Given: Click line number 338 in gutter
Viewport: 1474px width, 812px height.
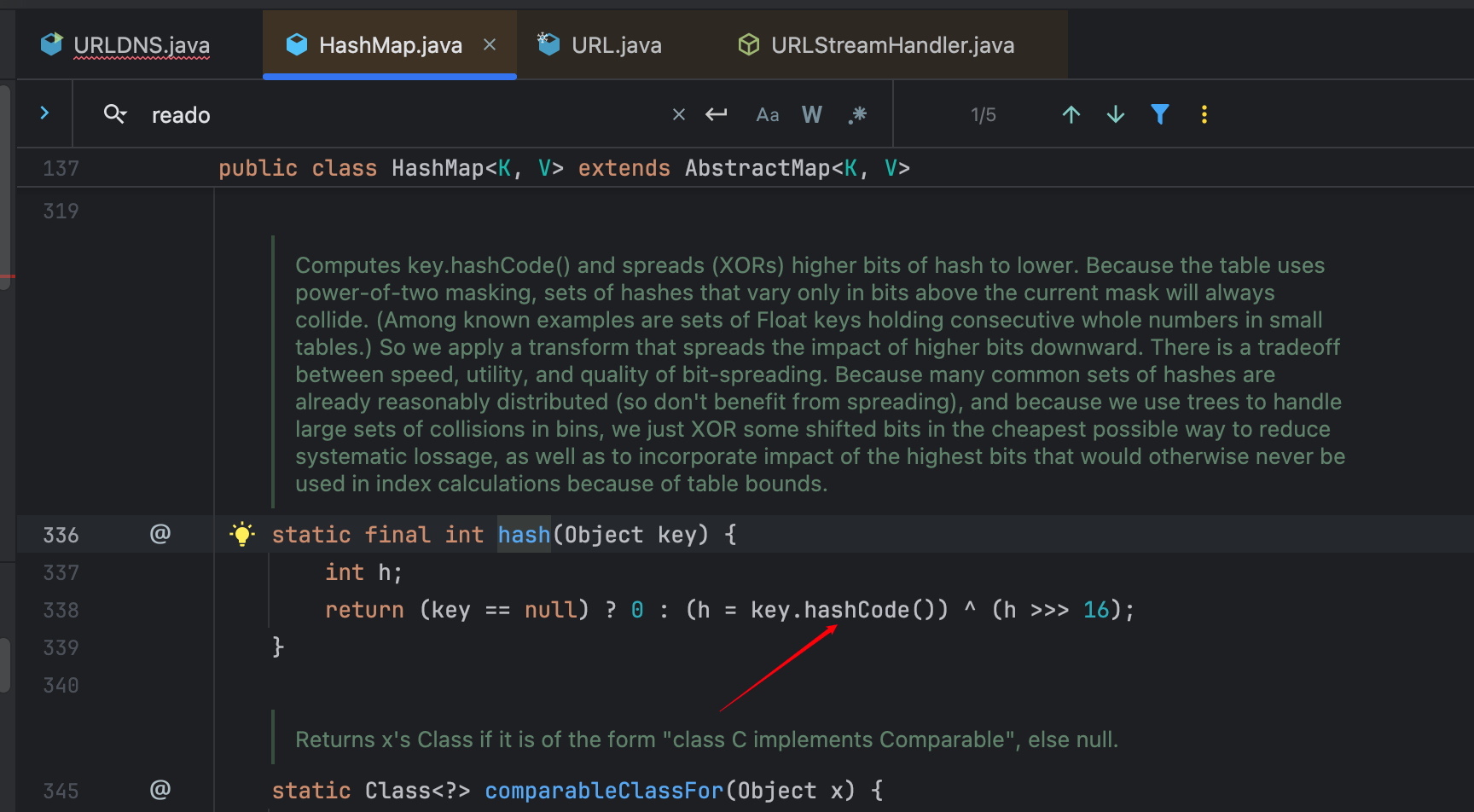Looking at the screenshot, I should pyautogui.click(x=61, y=611).
